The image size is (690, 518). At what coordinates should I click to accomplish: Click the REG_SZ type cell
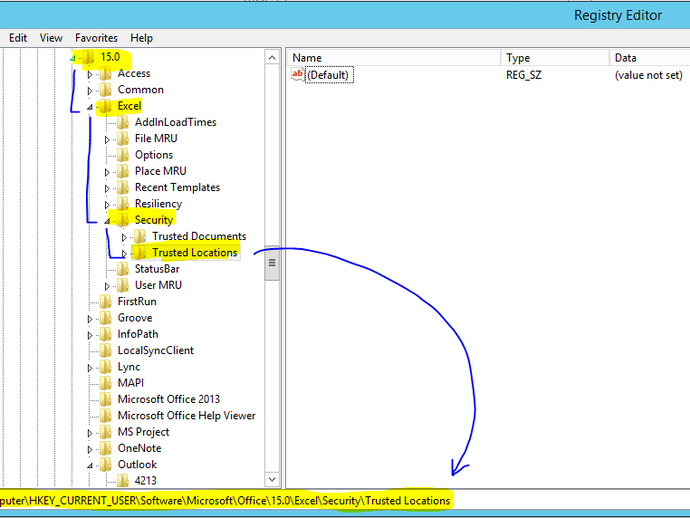click(x=524, y=75)
